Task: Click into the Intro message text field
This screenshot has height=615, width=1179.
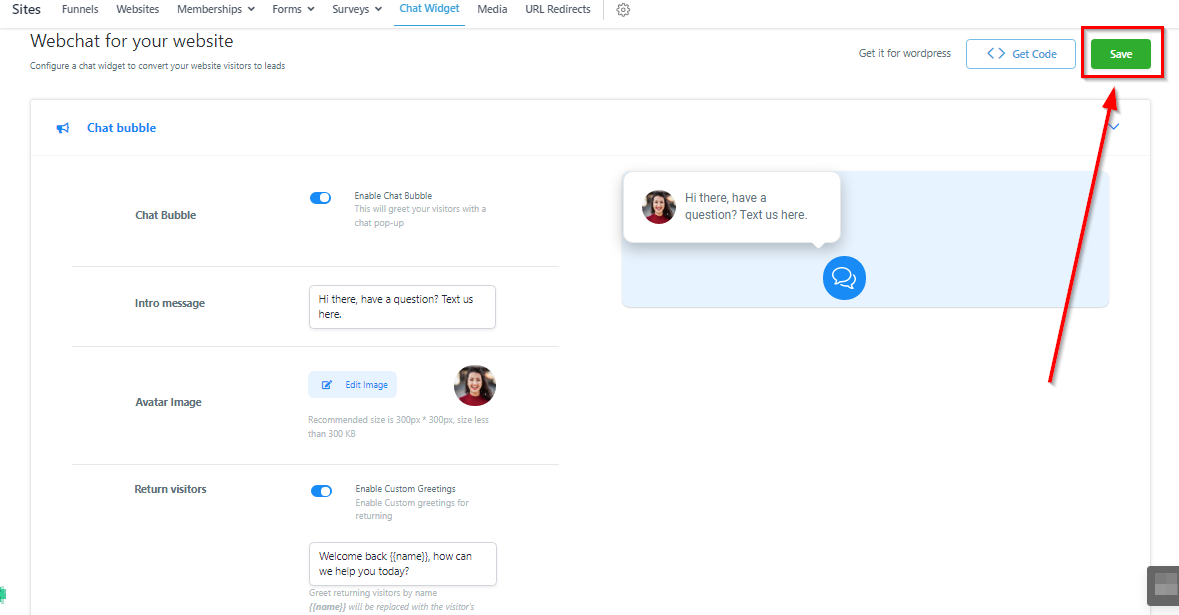Action: tap(402, 306)
